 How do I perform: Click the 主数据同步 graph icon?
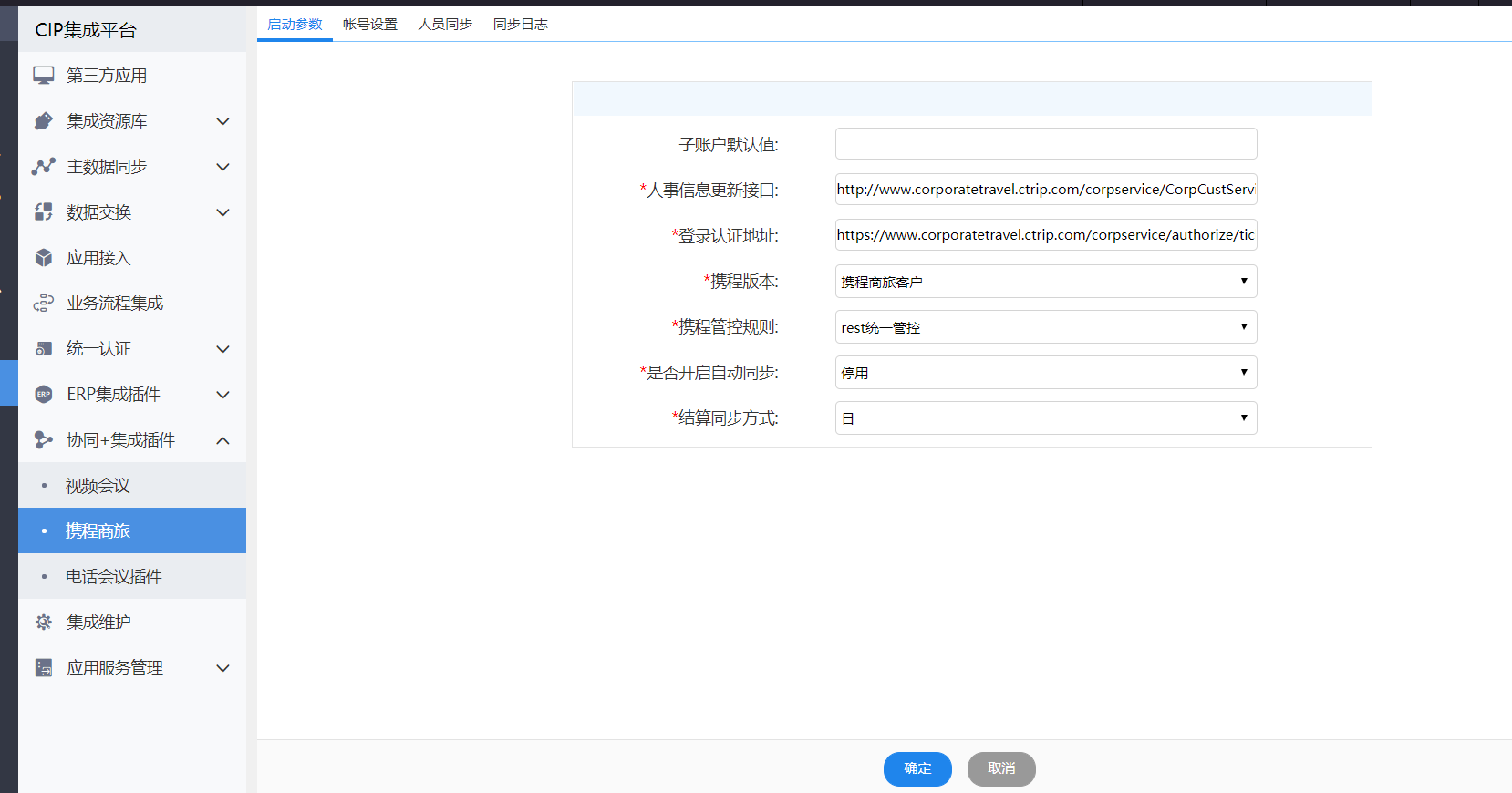coord(43,167)
